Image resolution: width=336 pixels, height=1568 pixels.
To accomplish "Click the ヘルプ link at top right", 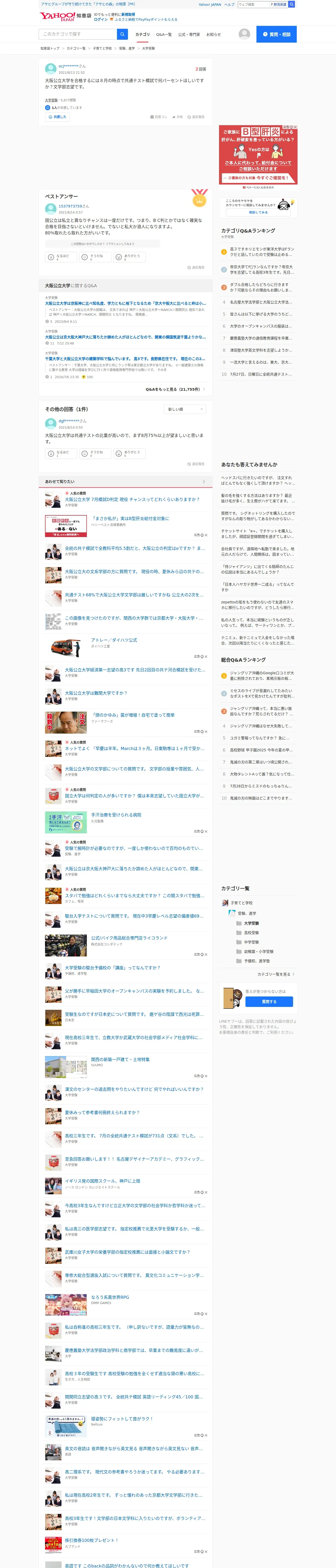I will click(x=229, y=4).
